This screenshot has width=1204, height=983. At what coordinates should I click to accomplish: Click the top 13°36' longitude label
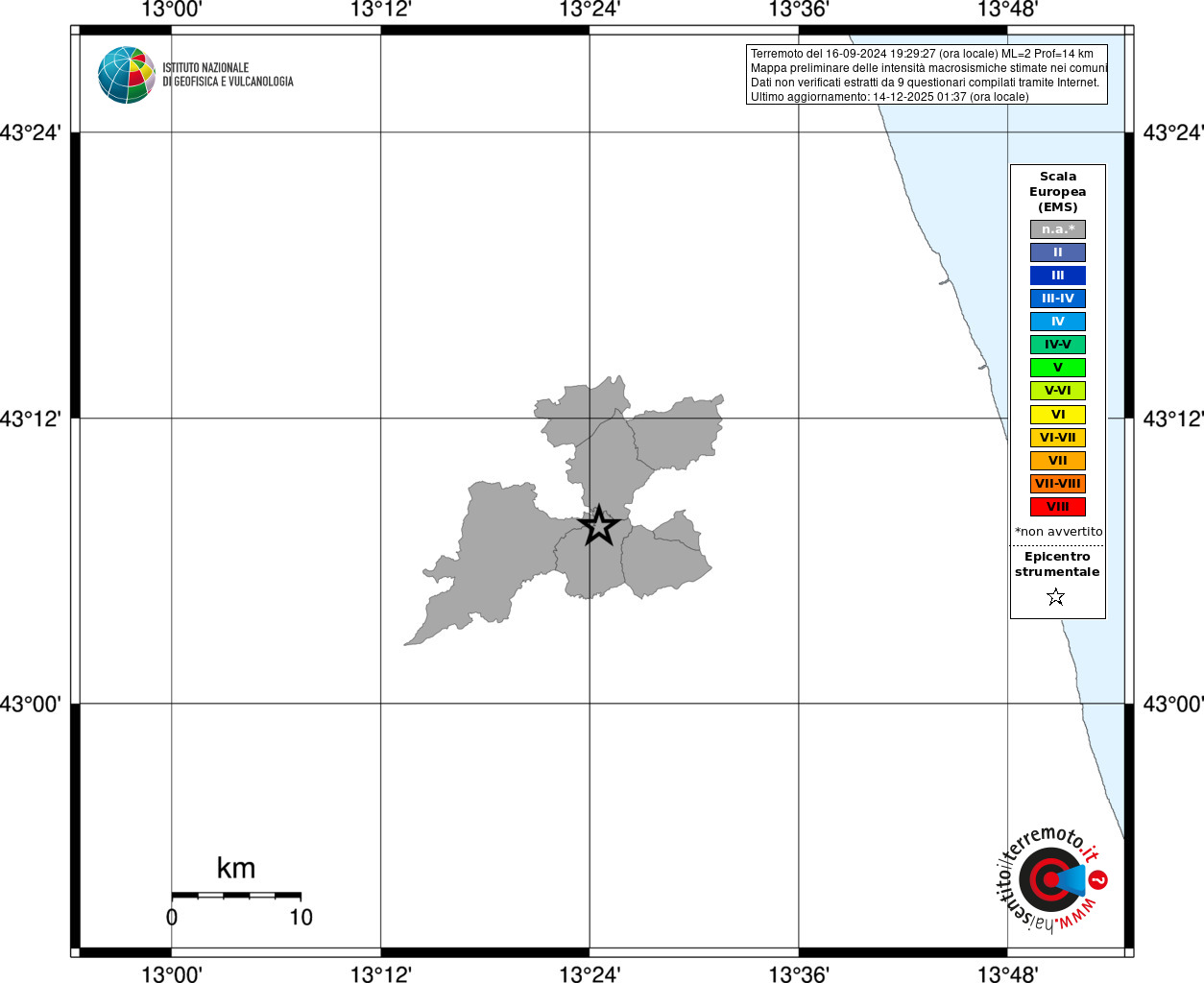(x=799, y=10)
